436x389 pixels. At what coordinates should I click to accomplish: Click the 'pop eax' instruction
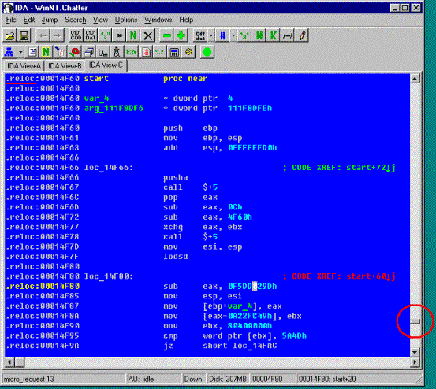coord(190,197)
